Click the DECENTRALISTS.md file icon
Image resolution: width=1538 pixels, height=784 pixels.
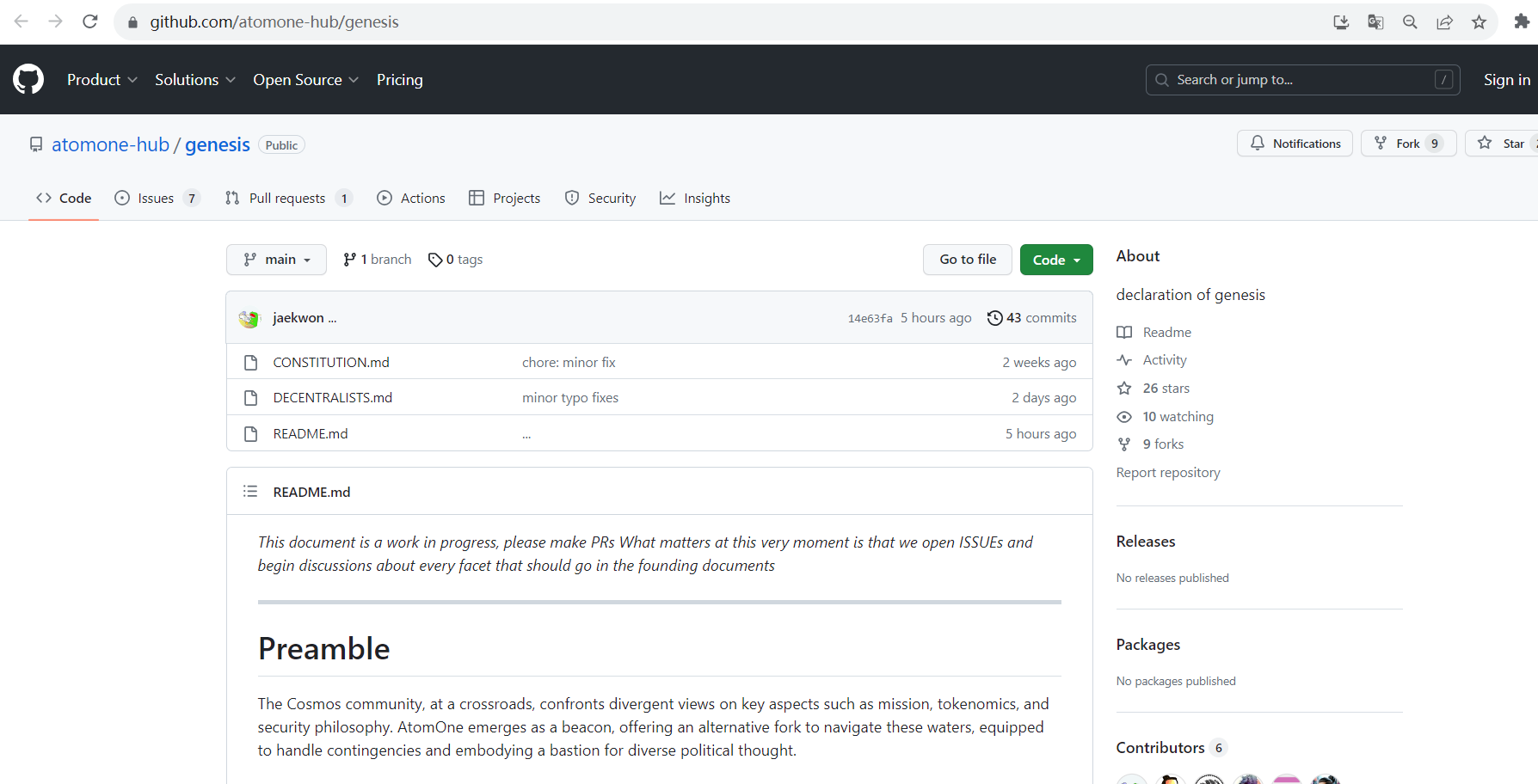click(251, 398)
